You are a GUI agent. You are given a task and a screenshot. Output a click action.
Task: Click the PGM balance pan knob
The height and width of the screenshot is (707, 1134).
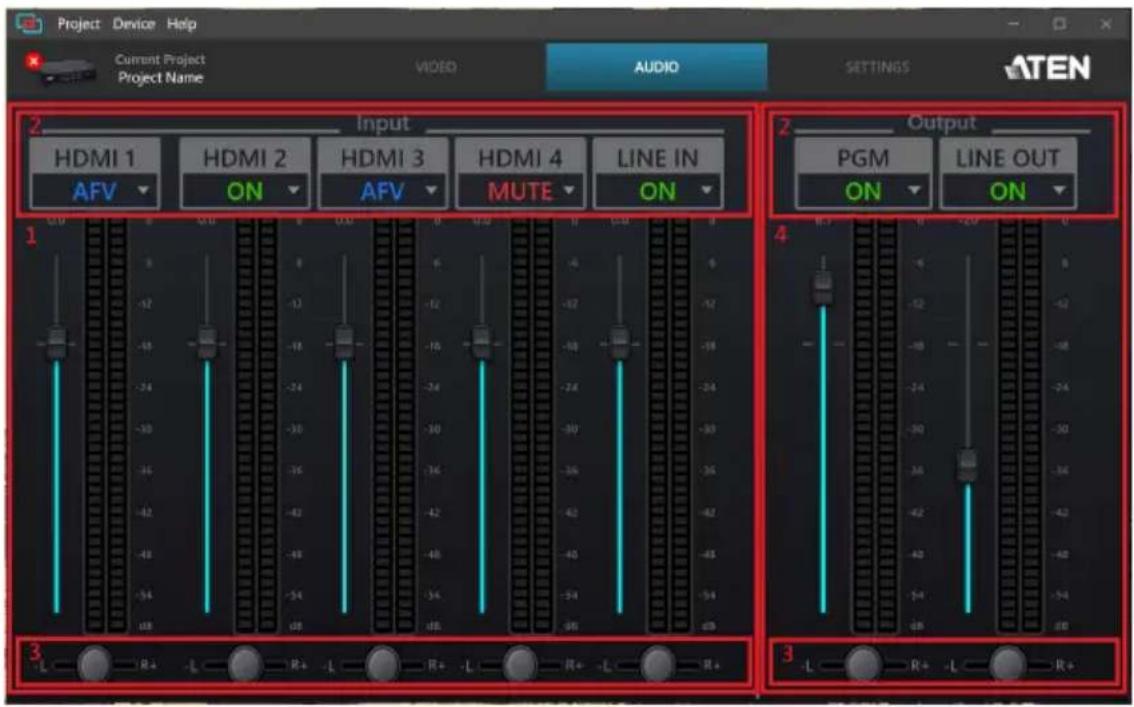863,664
